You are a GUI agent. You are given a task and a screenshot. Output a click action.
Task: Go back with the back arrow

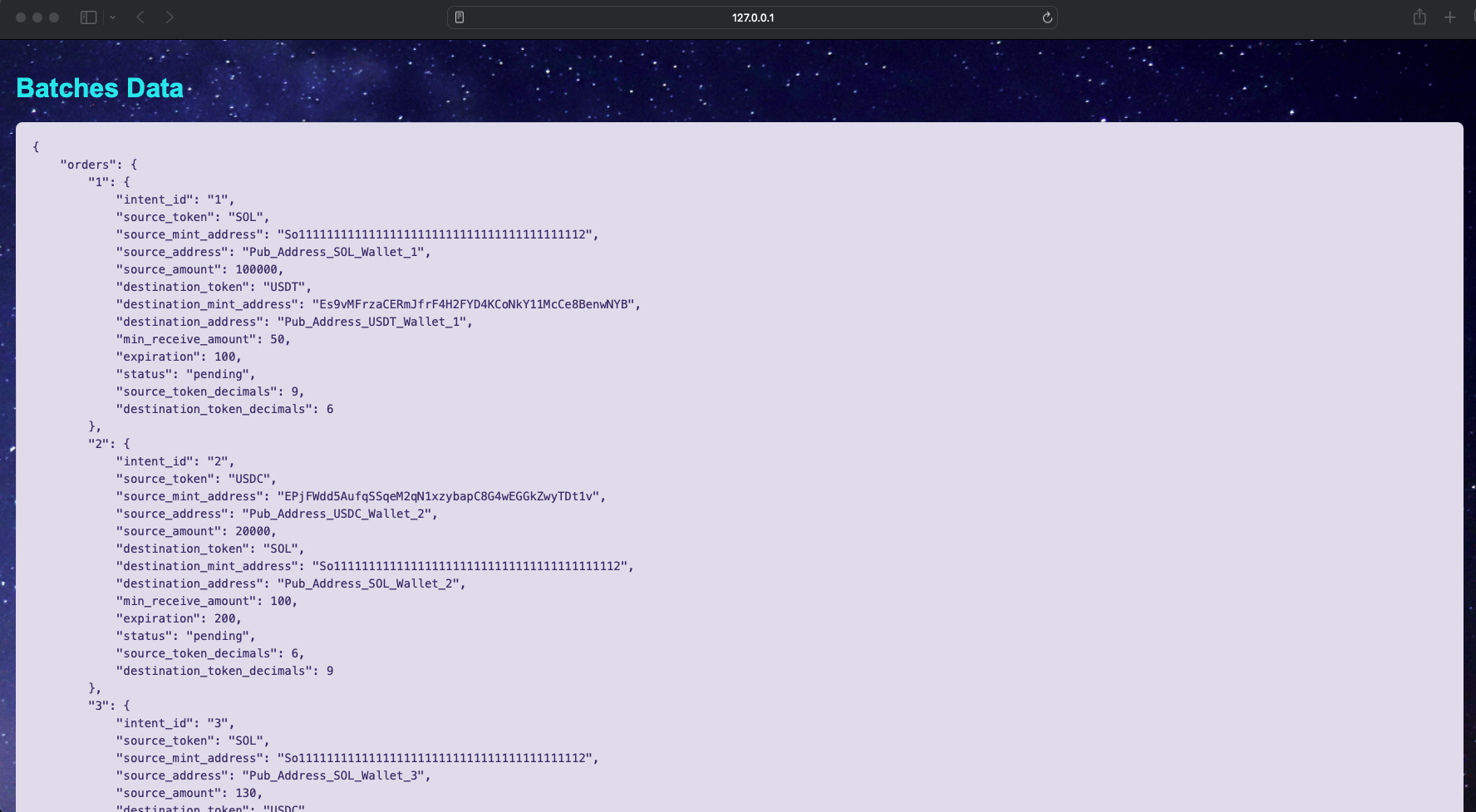pyautogui.click(x=140, y=17)
